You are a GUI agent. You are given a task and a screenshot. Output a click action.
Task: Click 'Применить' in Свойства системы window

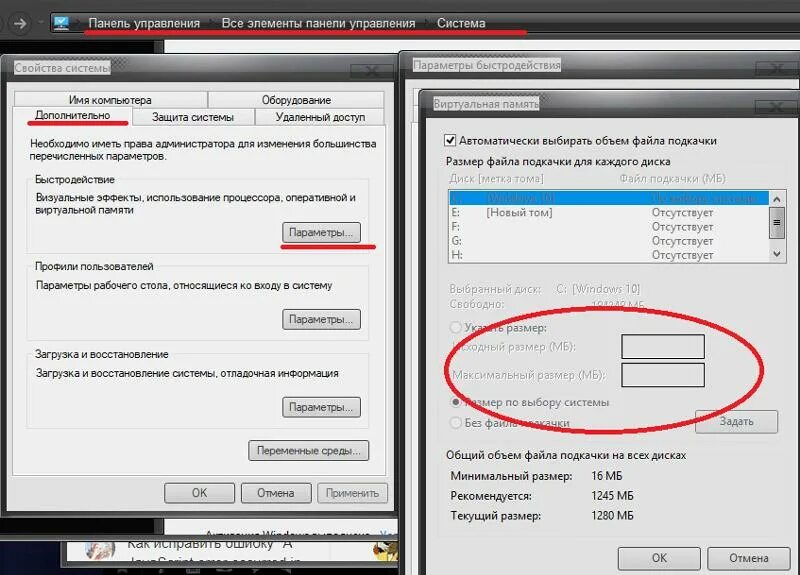352,493
